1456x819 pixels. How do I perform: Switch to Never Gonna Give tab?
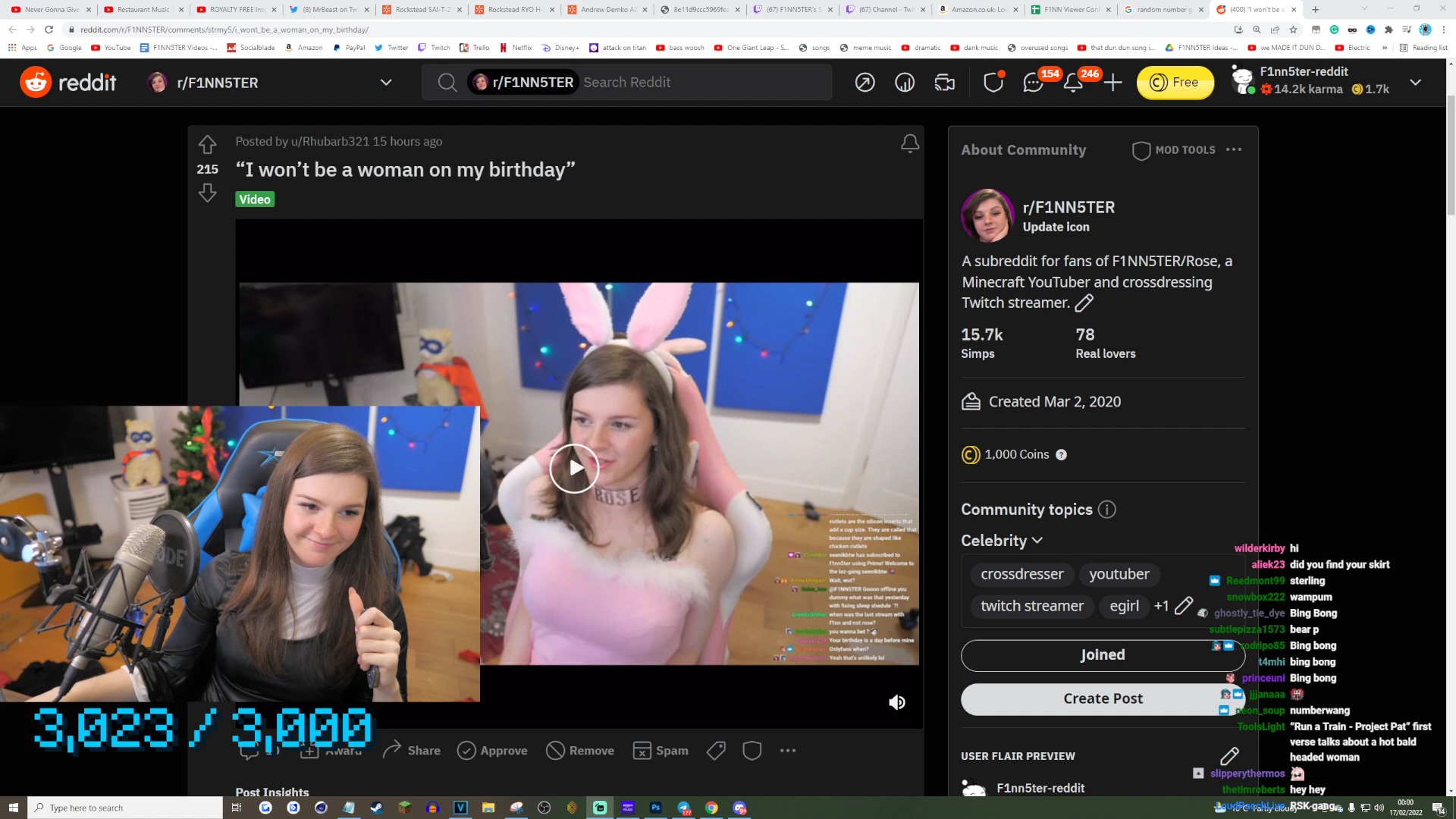tap(52, 10)
